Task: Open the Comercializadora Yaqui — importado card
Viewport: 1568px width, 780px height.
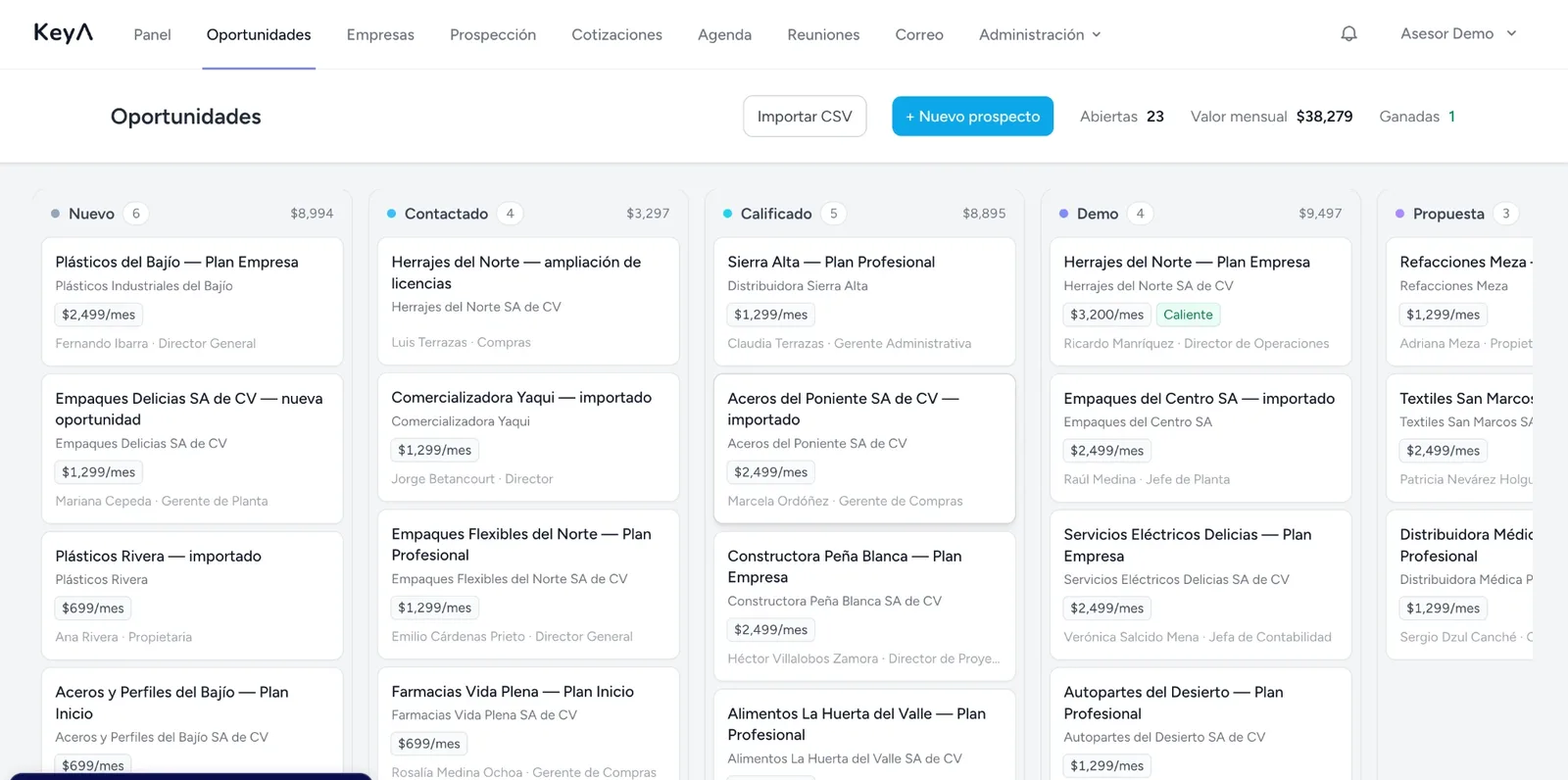Action: [x=528, y=437]
